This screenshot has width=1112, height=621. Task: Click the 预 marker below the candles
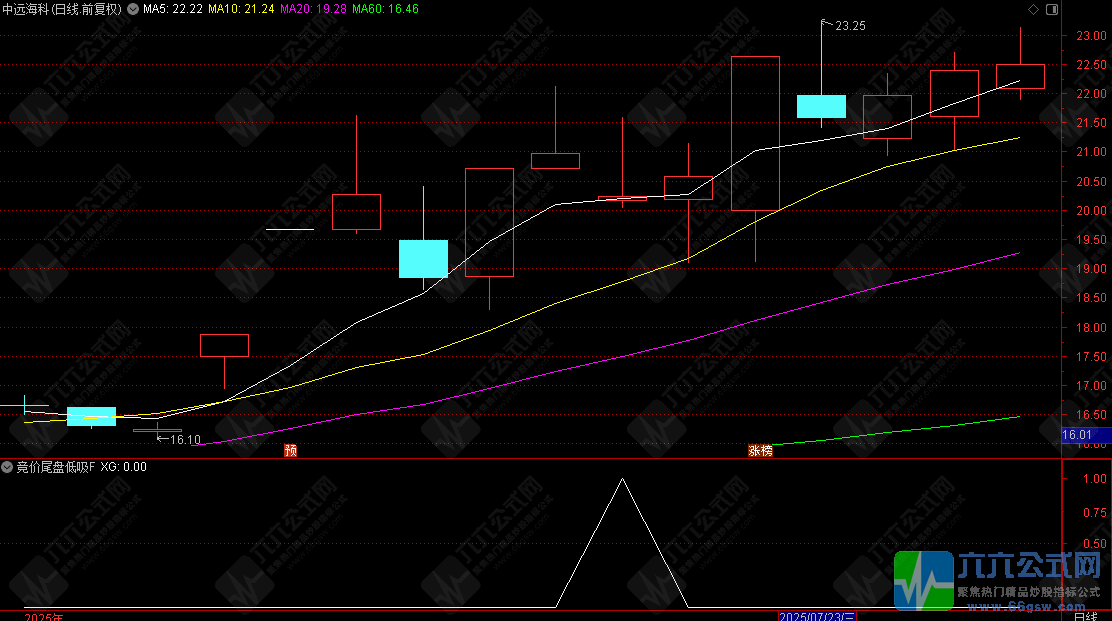(x=290, y=450)
